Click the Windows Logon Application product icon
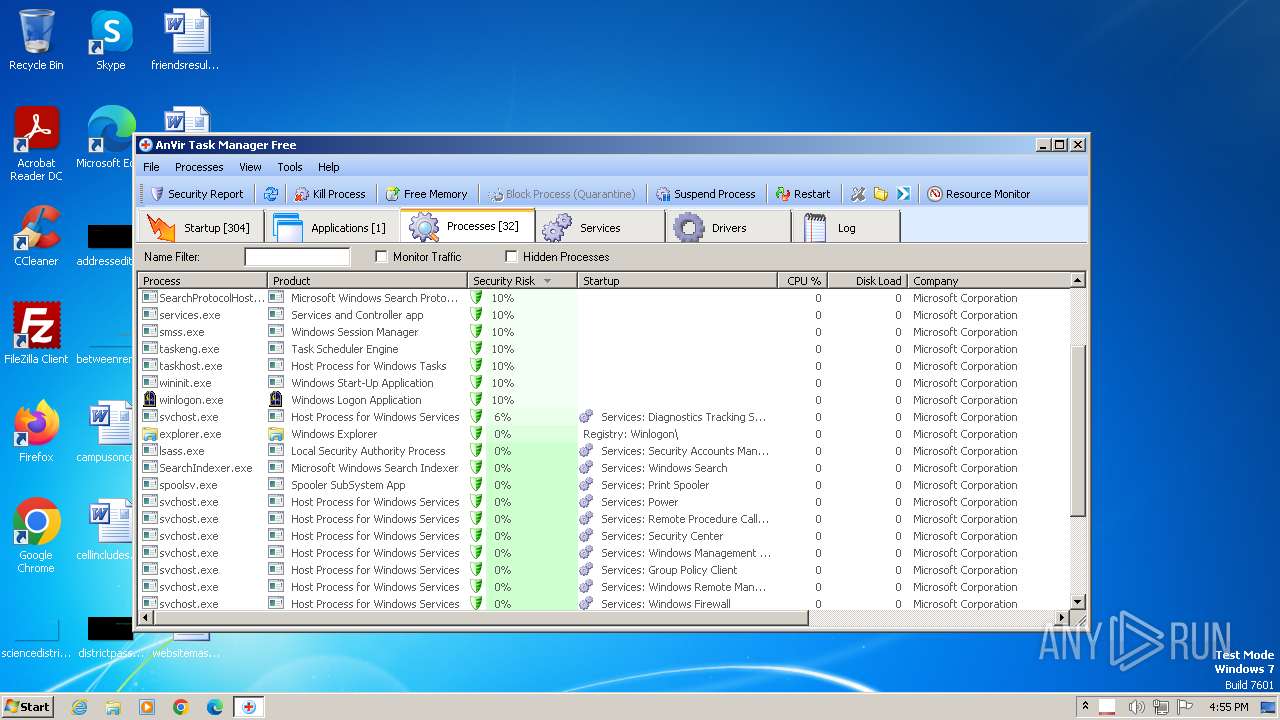 tap(276, 400)
